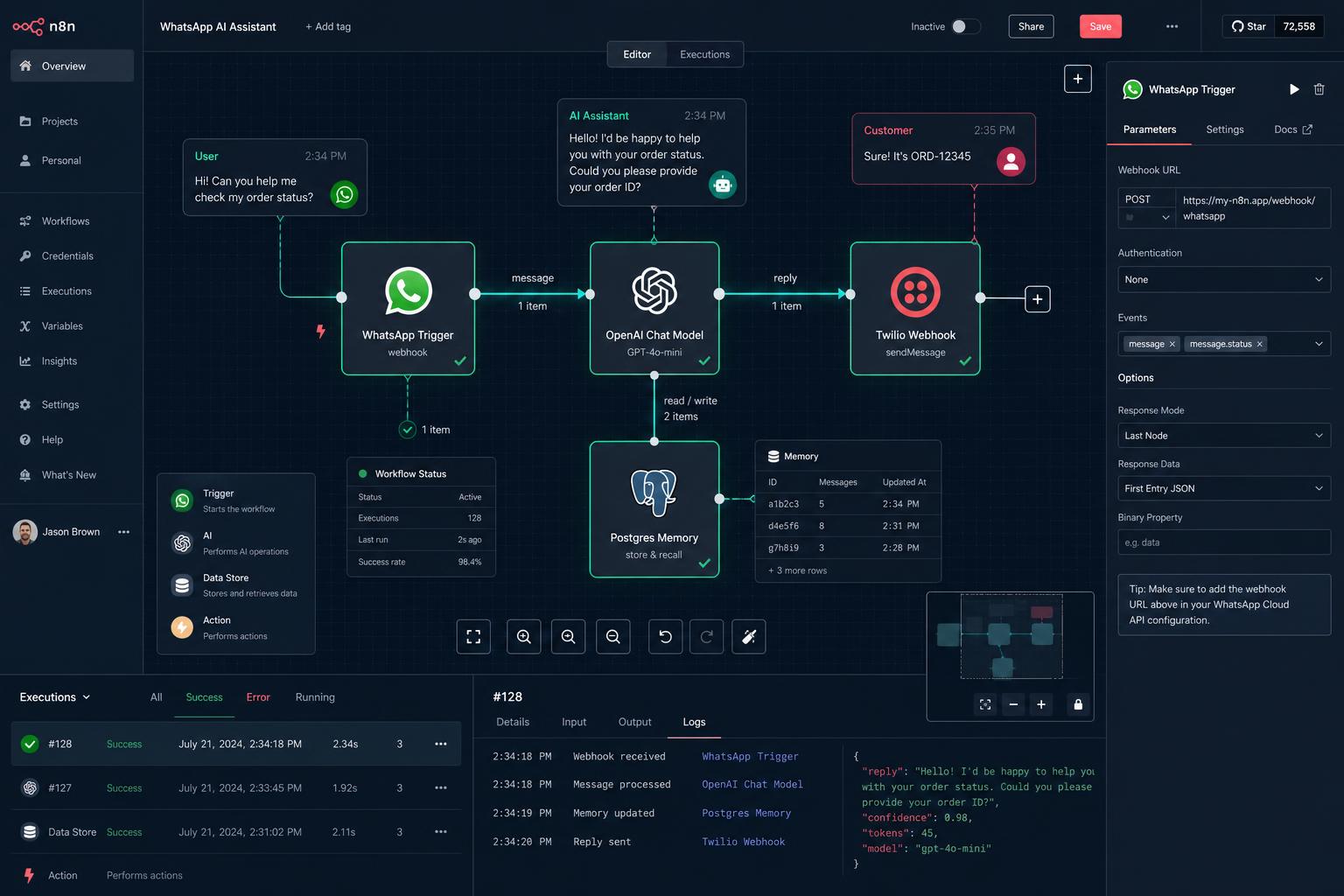Filter executions by All
Screen dimensions: 1344x896
tap(156, 697)
